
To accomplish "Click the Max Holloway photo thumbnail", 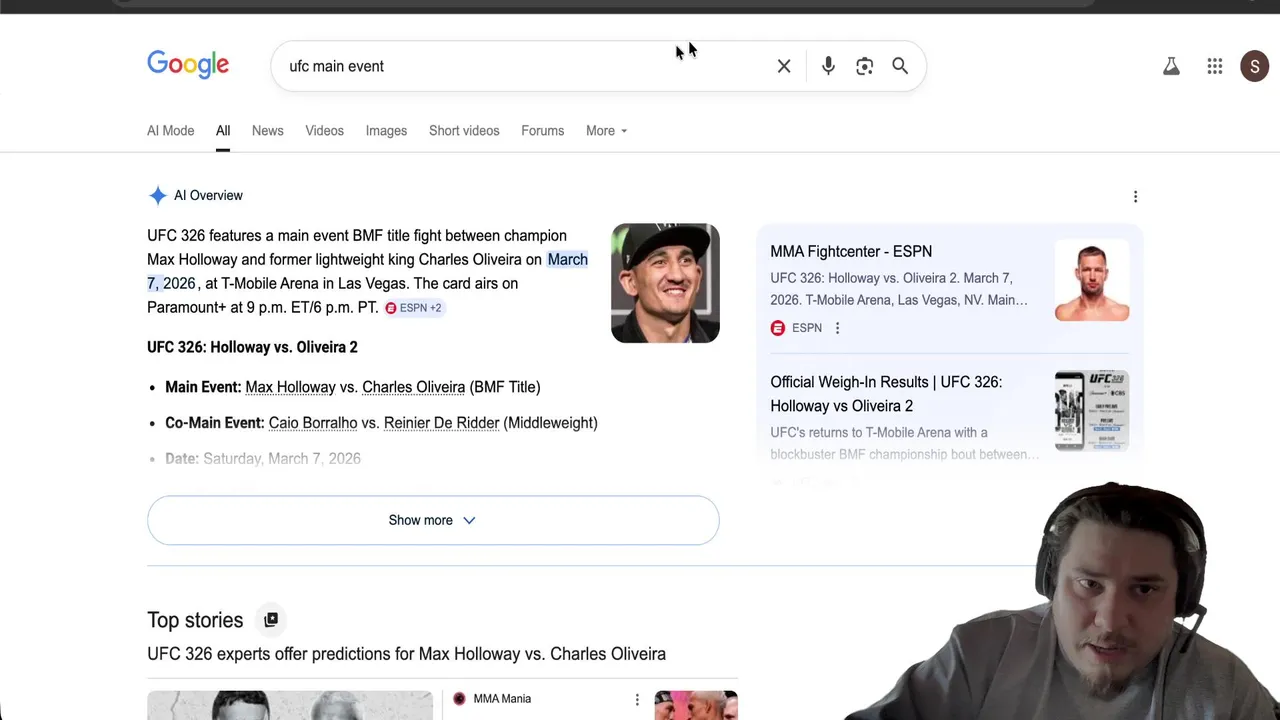I will point(665,283).
